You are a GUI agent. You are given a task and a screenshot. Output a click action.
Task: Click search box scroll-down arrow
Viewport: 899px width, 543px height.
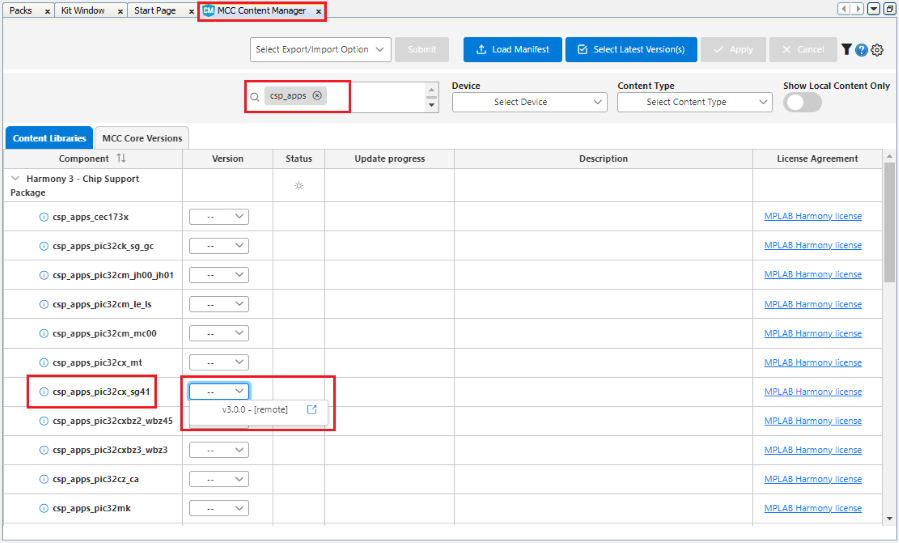pyautogui.click(x=431, y=106)
